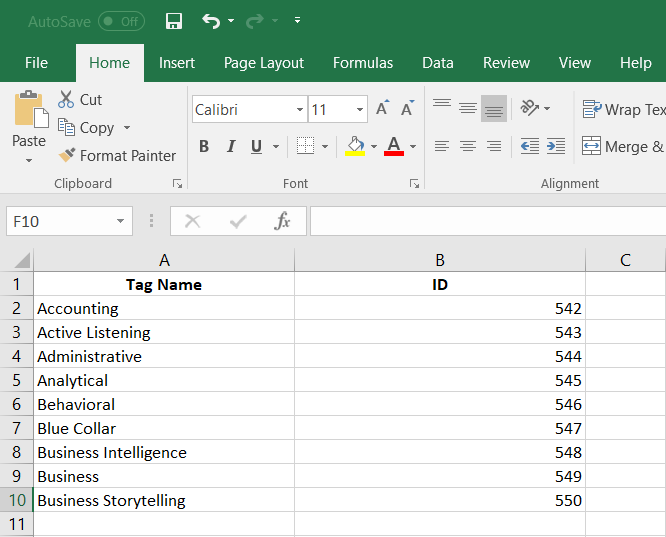The height and width of the screenshot is (537, 666).
Task: Toggle Underline formatting
Action: pos(256,146)
